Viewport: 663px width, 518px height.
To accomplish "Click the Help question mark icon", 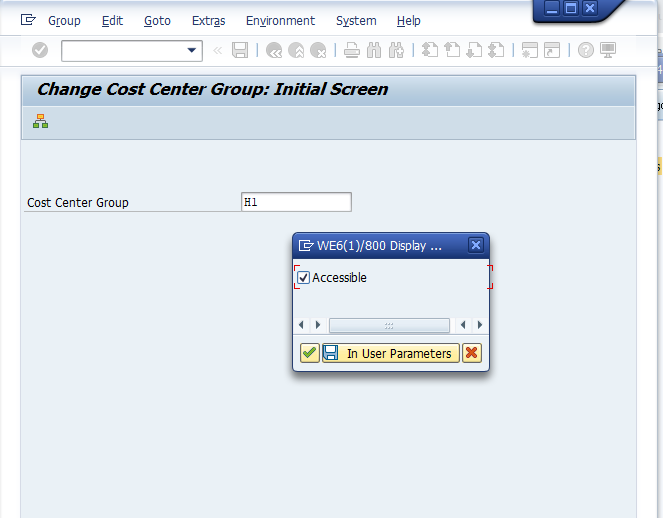I will coord(586,50).
